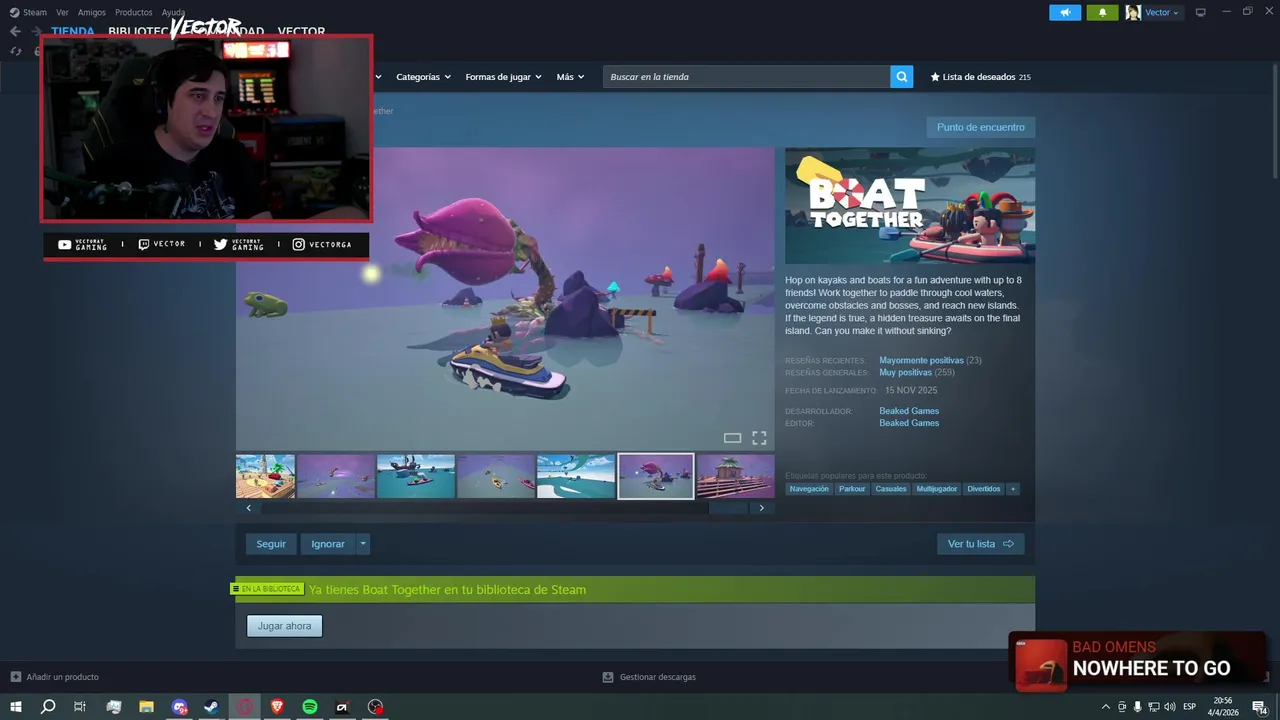Open the Steam announcements megaphone button
1280x720 pixels.
point(1065,12)
